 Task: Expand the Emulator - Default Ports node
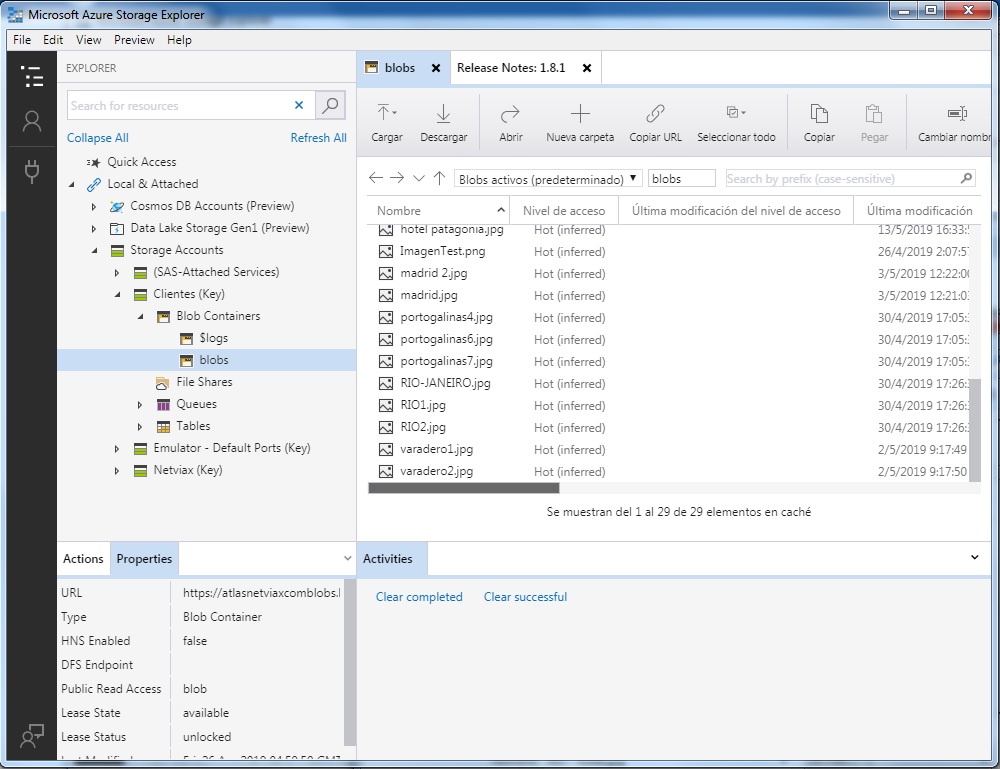tap(117, 448)
